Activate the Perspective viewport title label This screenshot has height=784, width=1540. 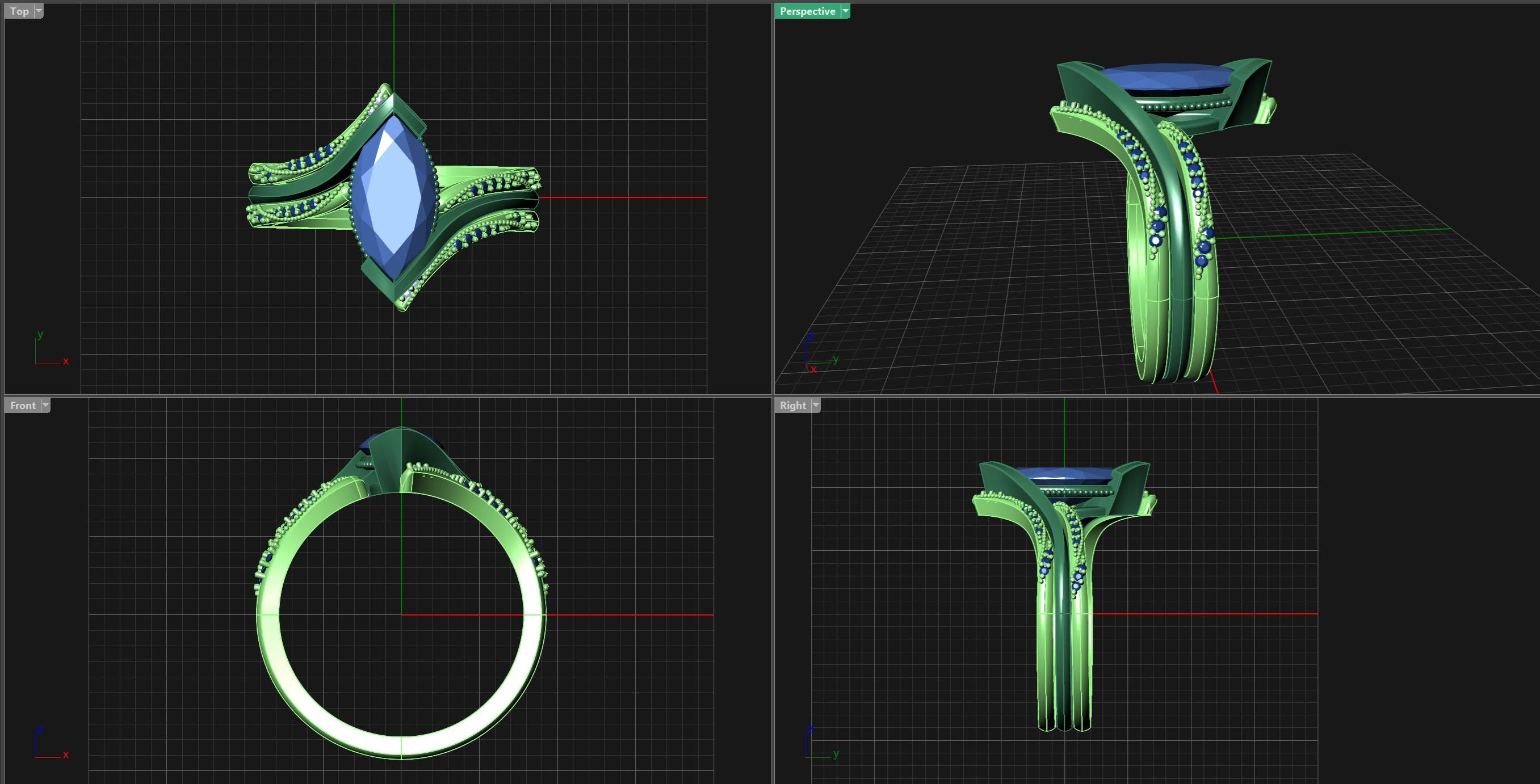point(807,11)
